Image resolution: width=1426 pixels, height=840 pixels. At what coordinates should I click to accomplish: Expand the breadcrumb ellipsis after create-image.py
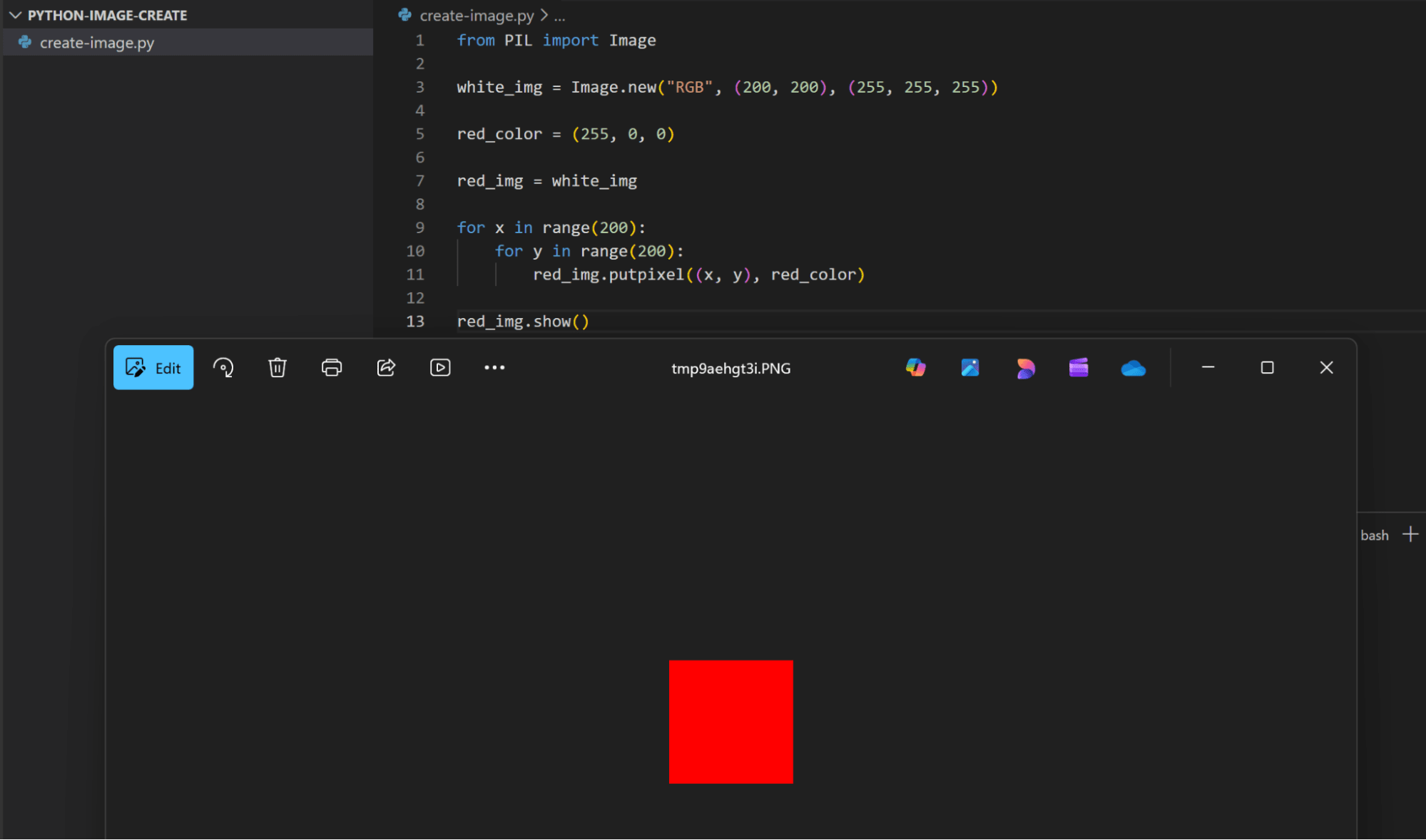tap(560, 16)
